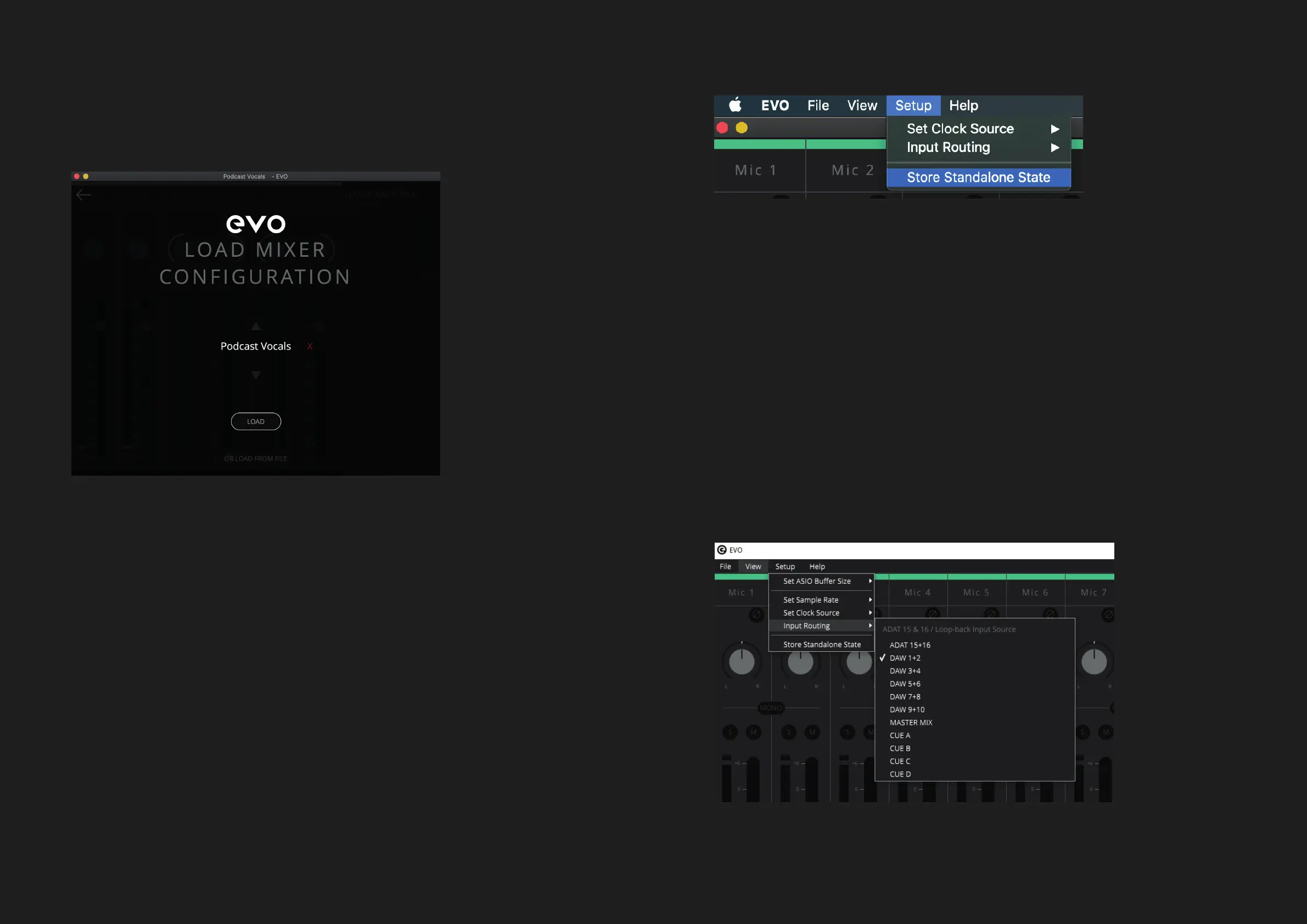Choose DAW 3+4 input routing option

(x=905, y=671)
